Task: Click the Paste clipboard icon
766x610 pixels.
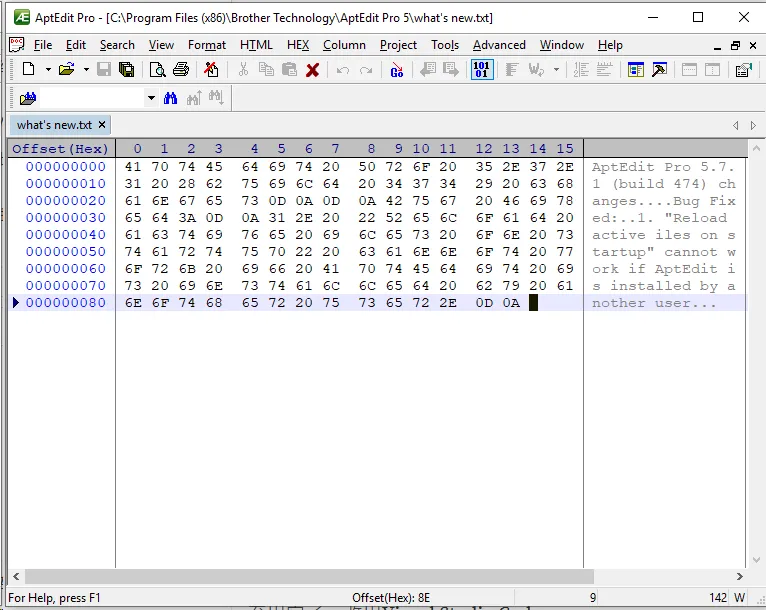Action: point(289,69)
